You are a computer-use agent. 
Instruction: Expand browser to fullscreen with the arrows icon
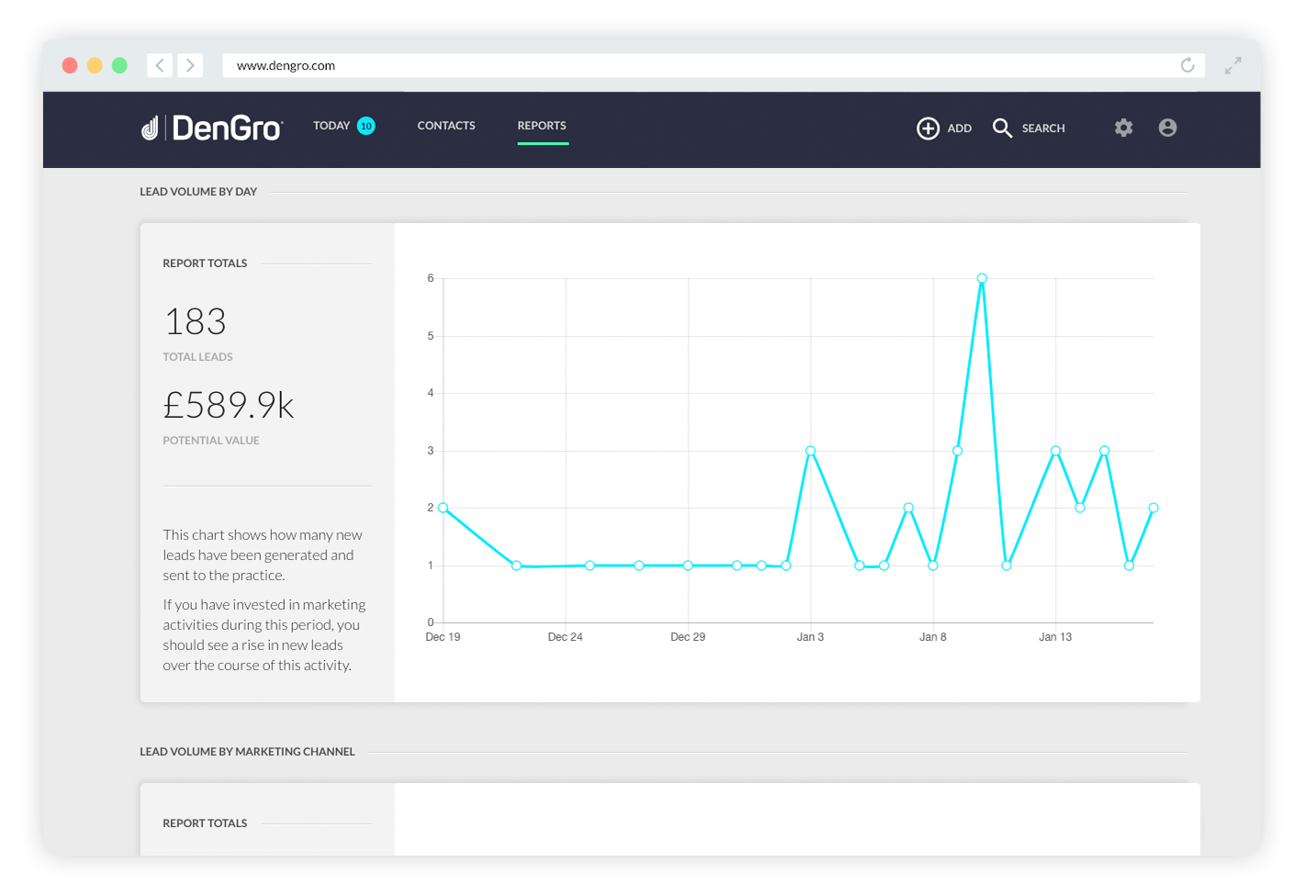(1232, 65)
